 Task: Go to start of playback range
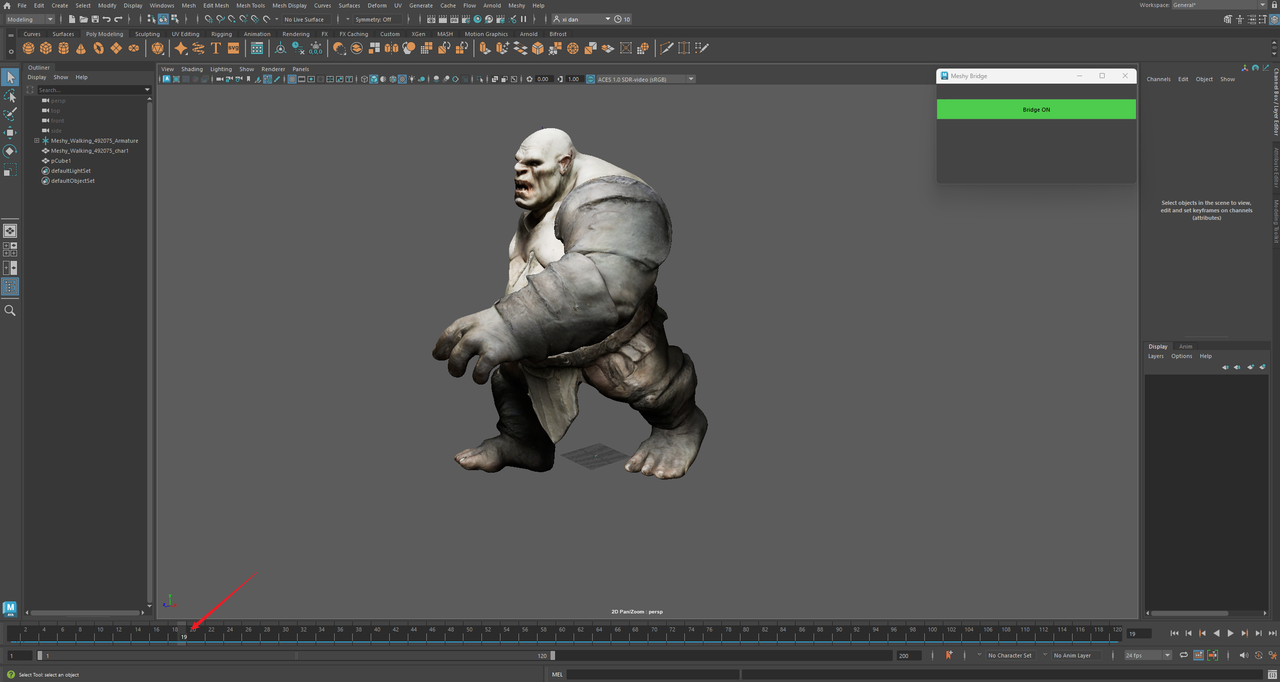(1174, 633)
